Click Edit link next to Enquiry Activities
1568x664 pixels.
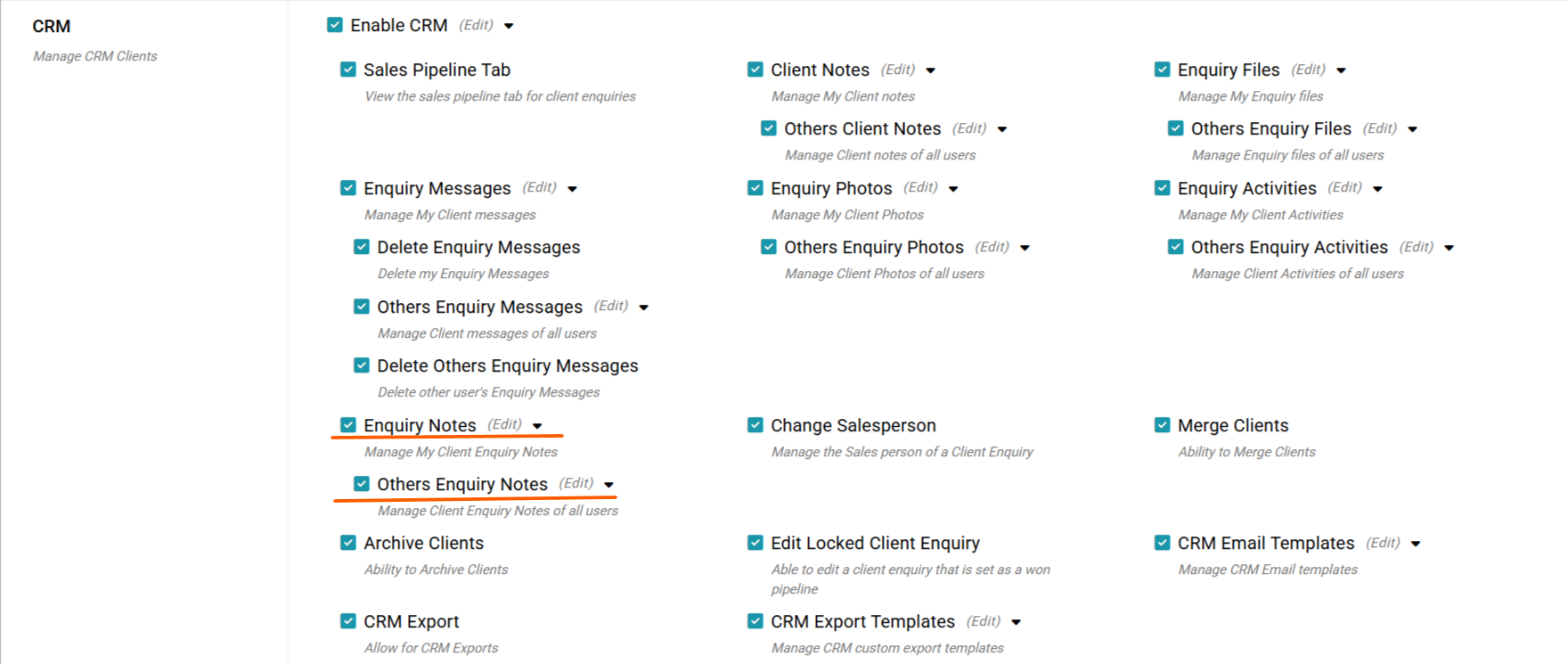click(1344, 187)
